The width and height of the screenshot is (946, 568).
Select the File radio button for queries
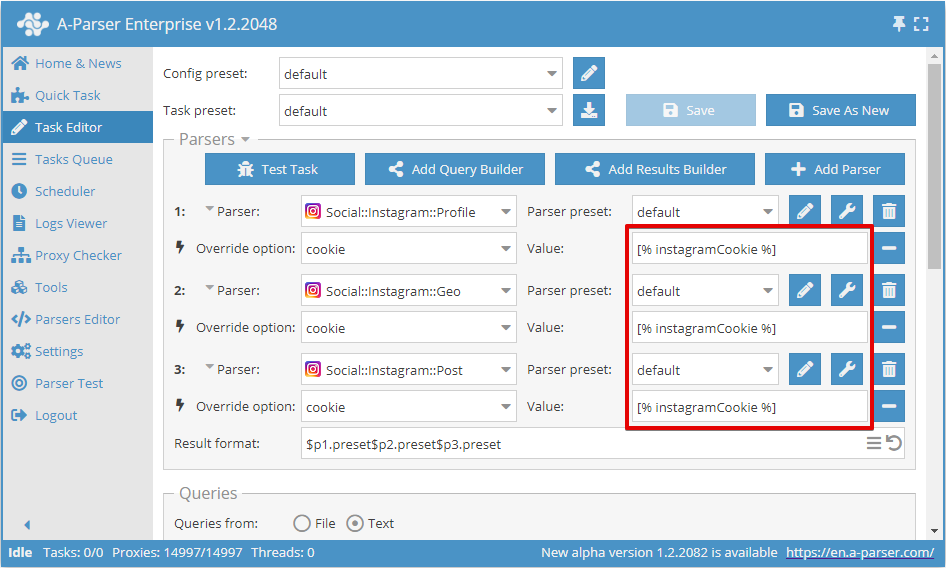[302, 523]
